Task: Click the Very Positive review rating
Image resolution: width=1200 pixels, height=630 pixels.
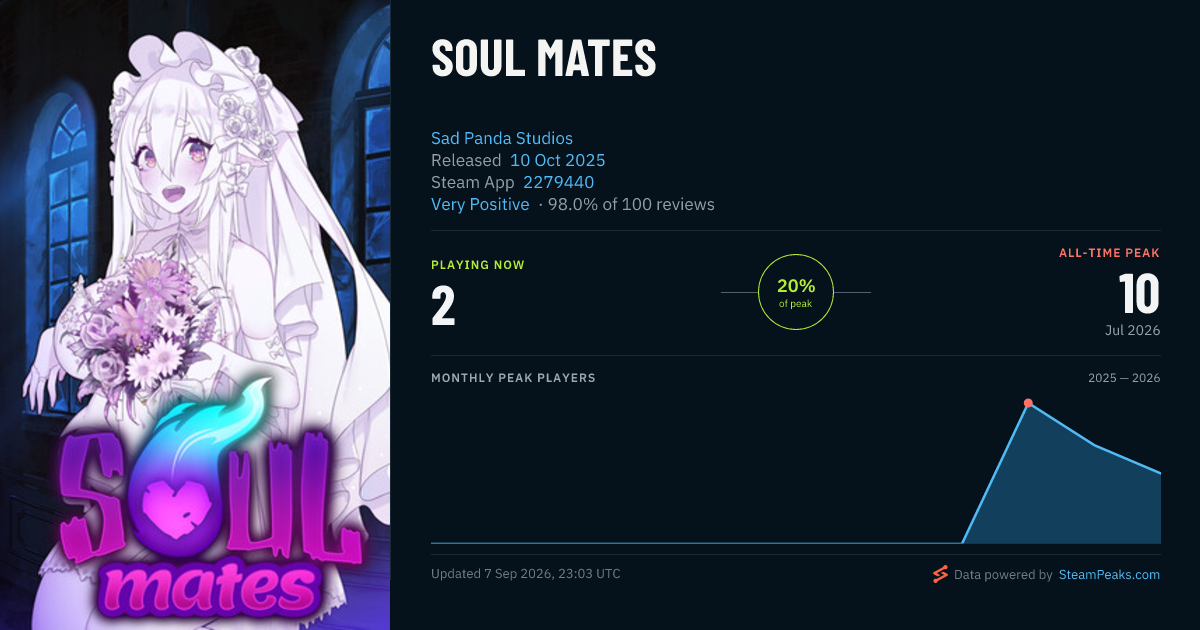Action: pyautogui.click(x=480, y=204)
